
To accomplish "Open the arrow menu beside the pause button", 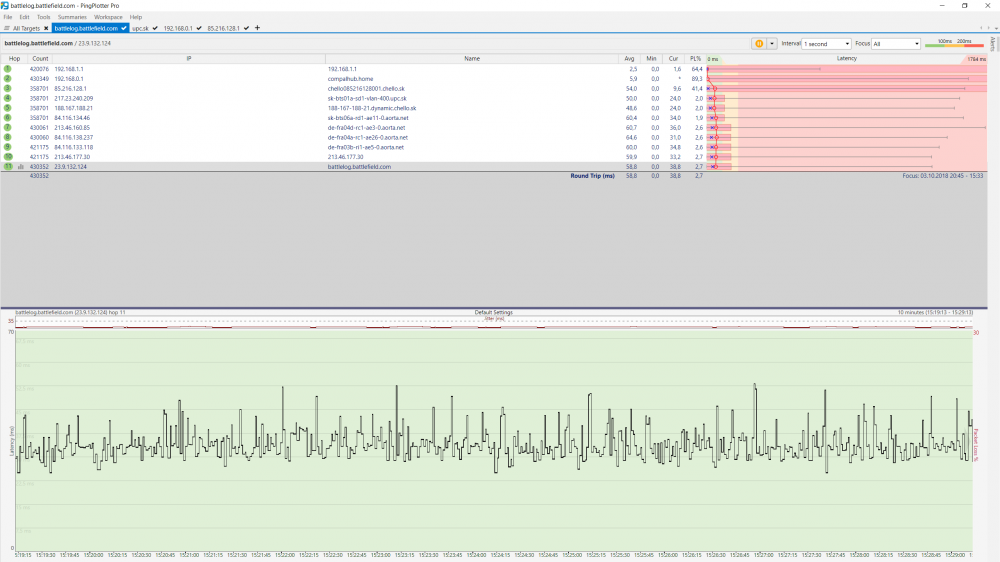I will (x=772, y=43).
